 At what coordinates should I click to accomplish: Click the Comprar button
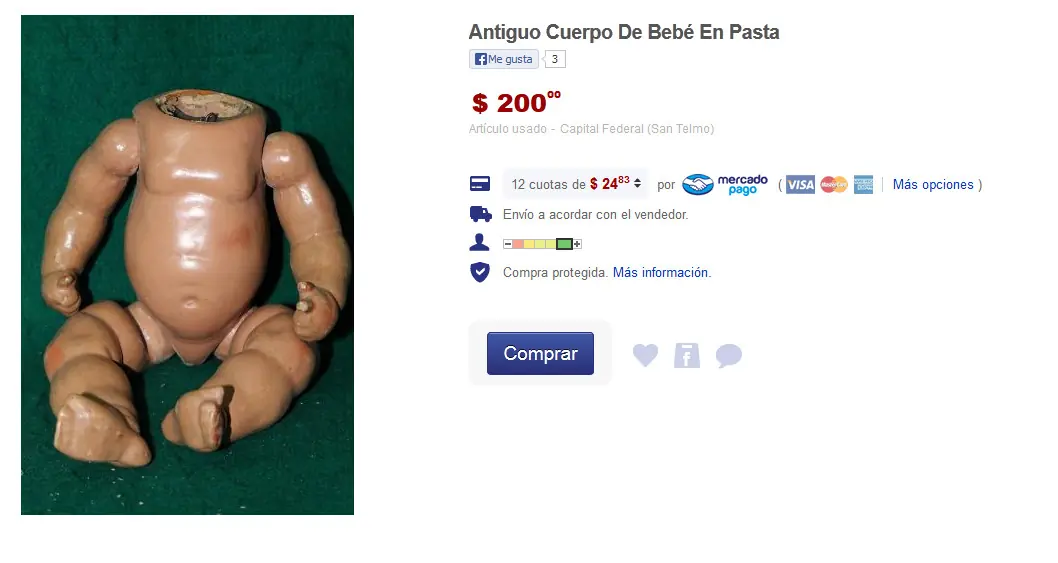[540, 353]
